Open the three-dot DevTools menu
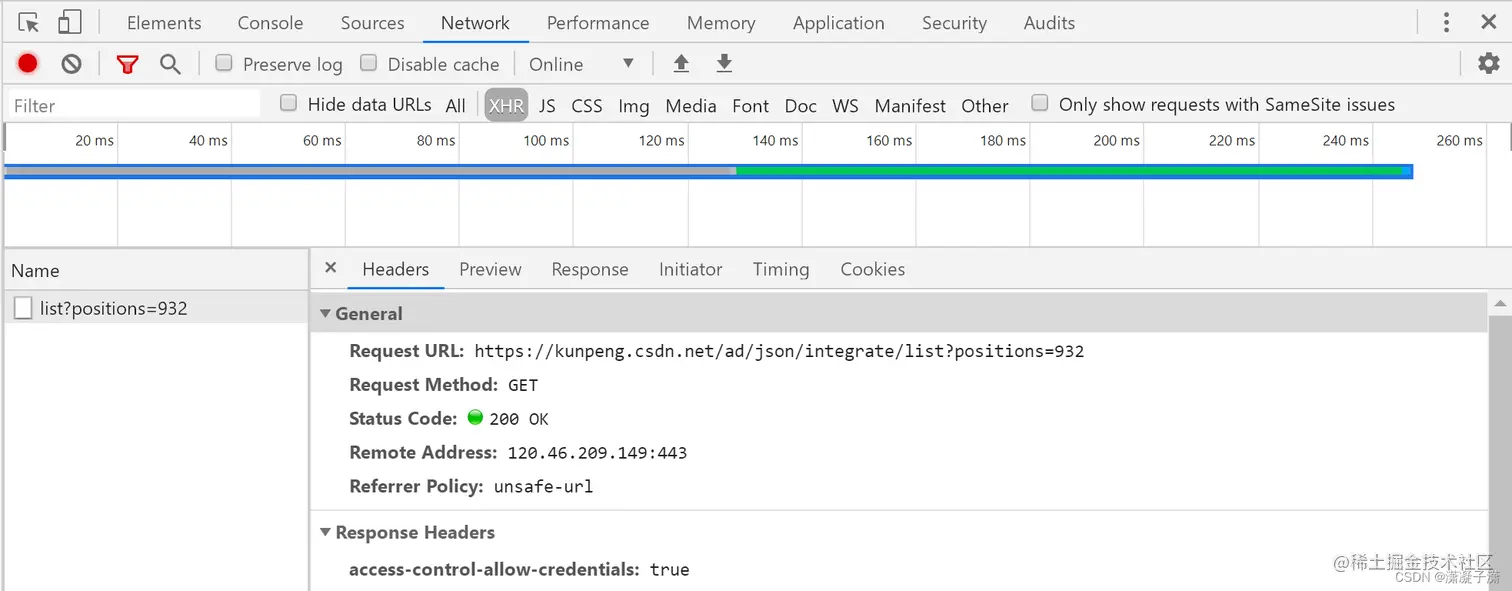The image size is (1512, 591). (x=1446, y=21)
